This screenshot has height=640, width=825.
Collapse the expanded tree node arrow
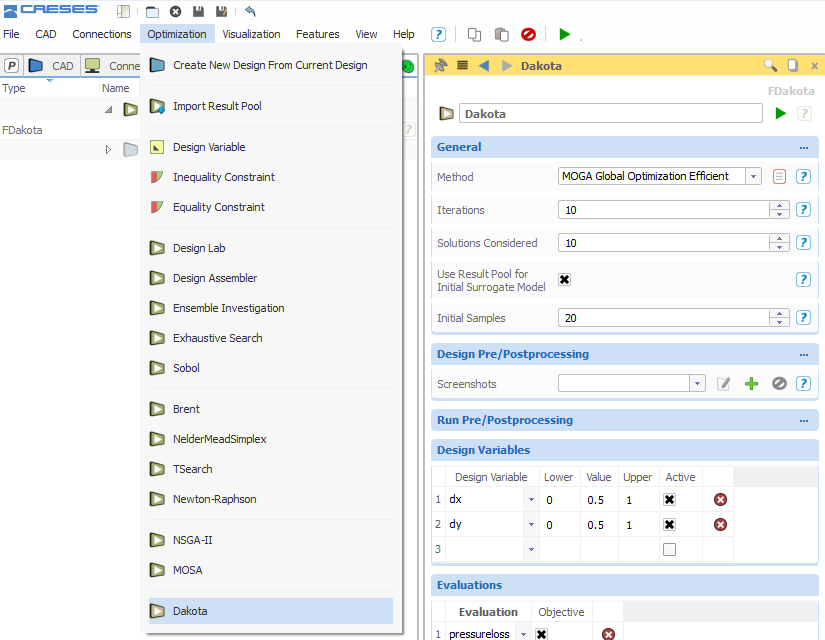click(108, 109)
